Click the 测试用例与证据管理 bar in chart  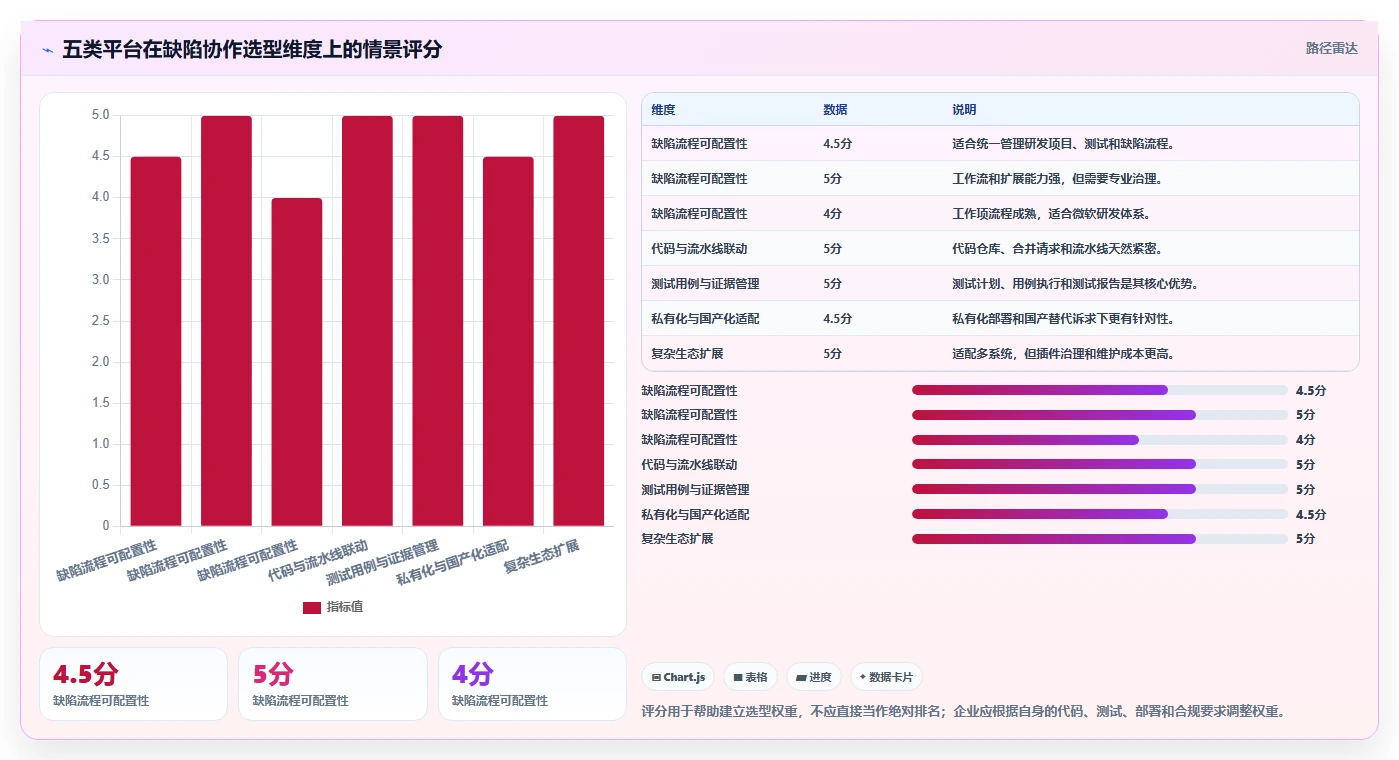pos(438,321)
